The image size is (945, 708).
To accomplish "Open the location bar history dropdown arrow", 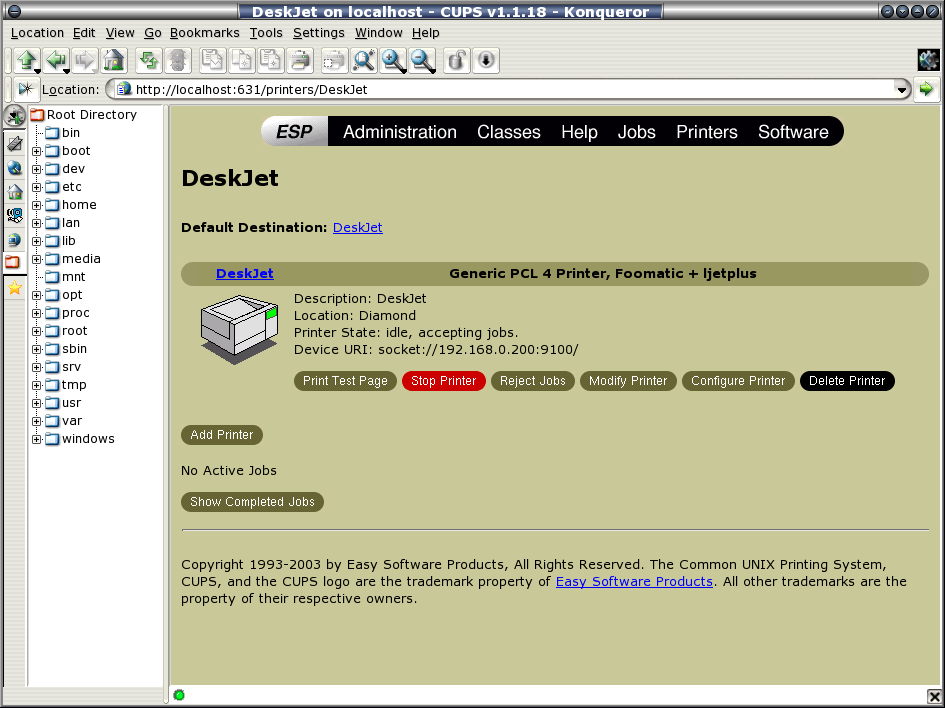I will click(x=902, y=90).
